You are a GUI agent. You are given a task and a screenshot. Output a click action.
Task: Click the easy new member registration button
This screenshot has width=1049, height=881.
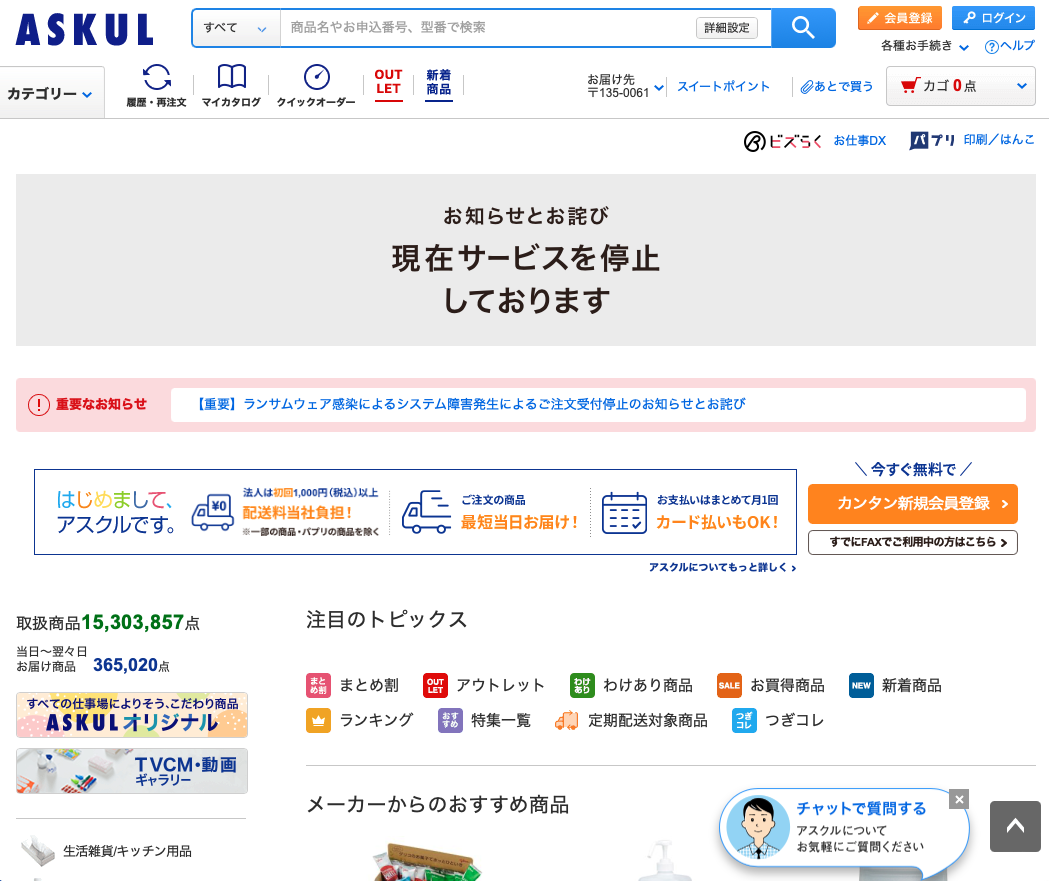point(912,504)
